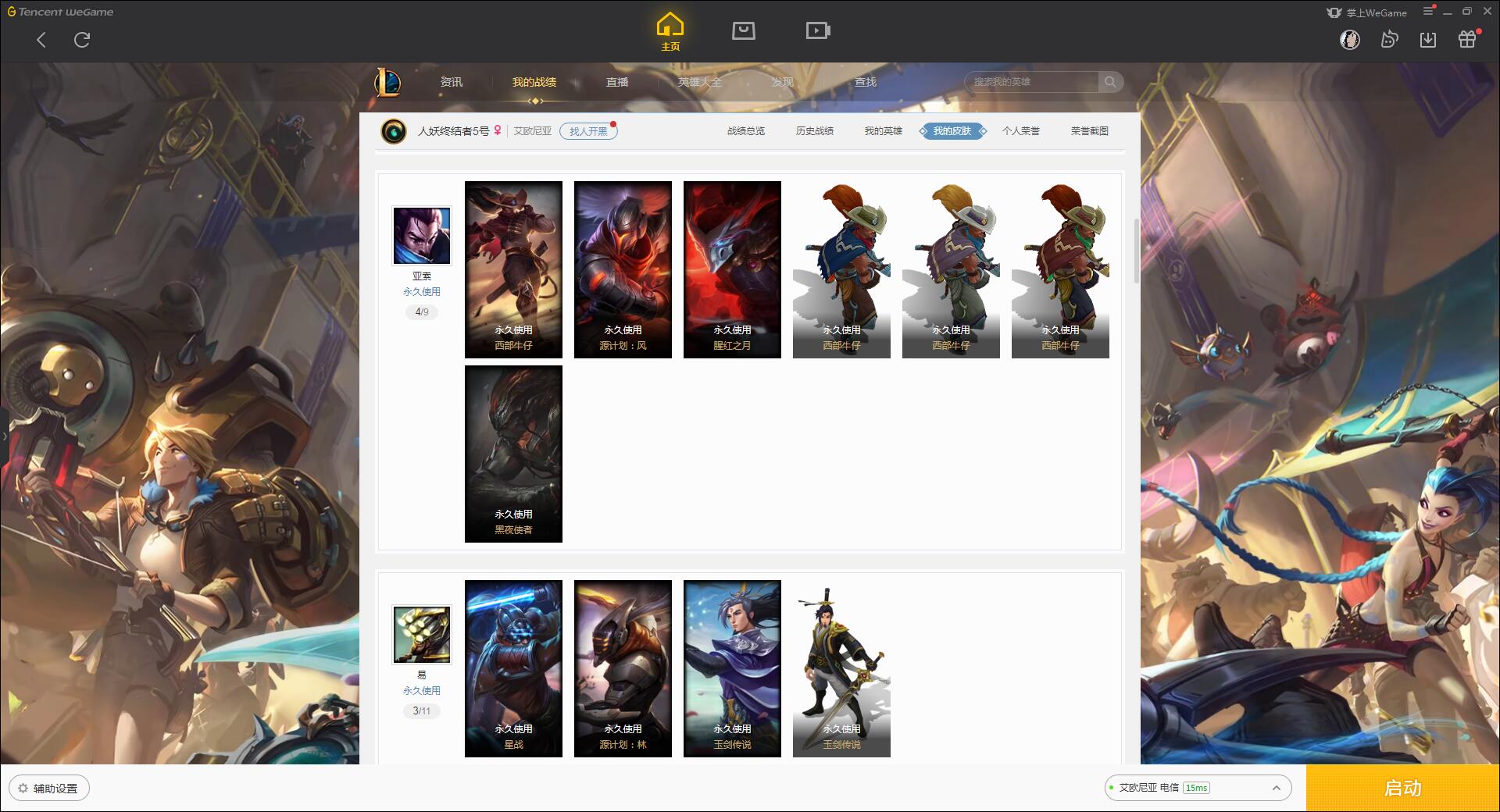1500x812 pixels.
Task: Click the League of Legends logo icon
Action: pyautogui.click(x=388, y=82)
